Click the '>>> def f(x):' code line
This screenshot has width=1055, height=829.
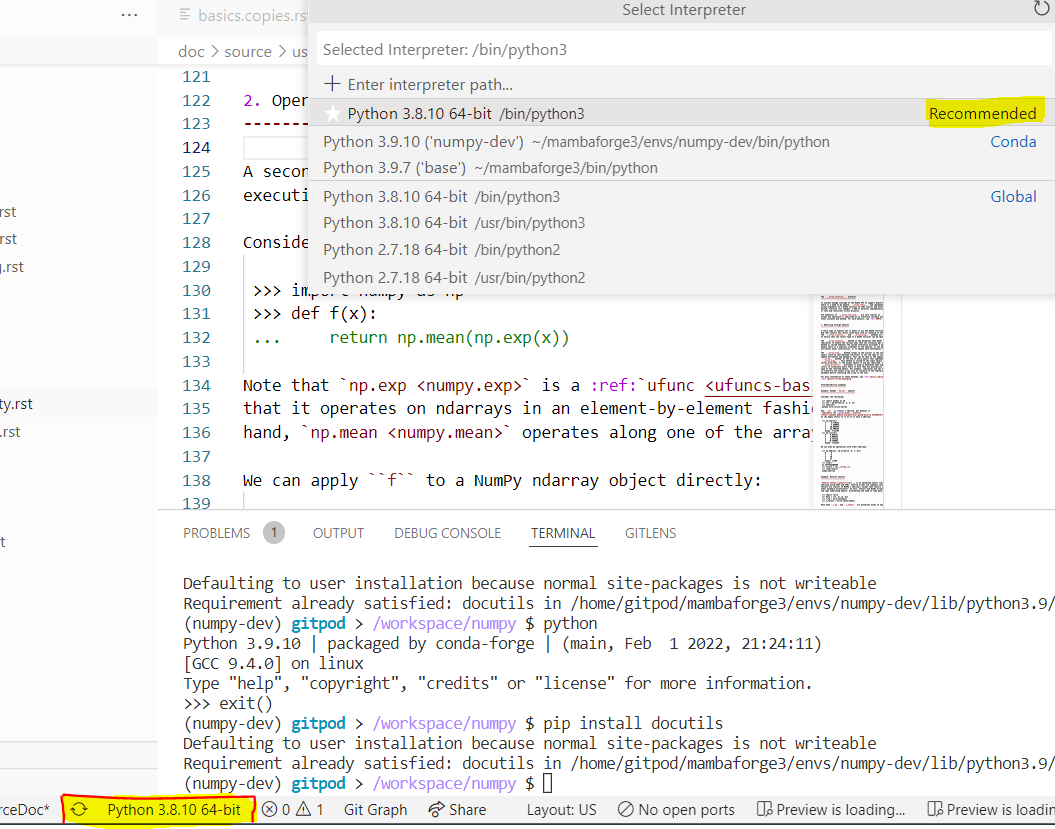coord(315,314)
